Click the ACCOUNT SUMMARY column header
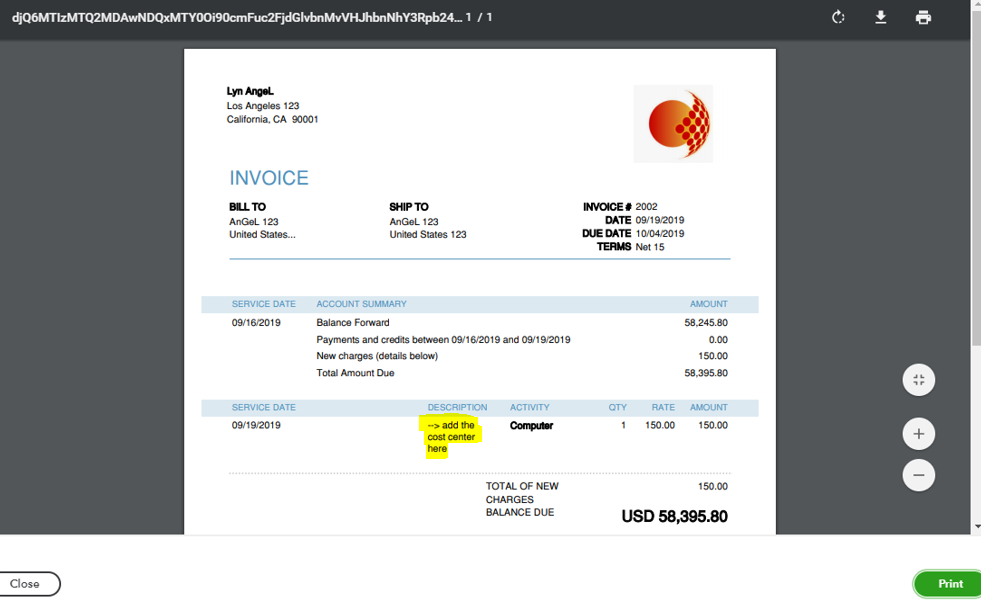Viewport: 981px width, 611px height. (361, 304)
